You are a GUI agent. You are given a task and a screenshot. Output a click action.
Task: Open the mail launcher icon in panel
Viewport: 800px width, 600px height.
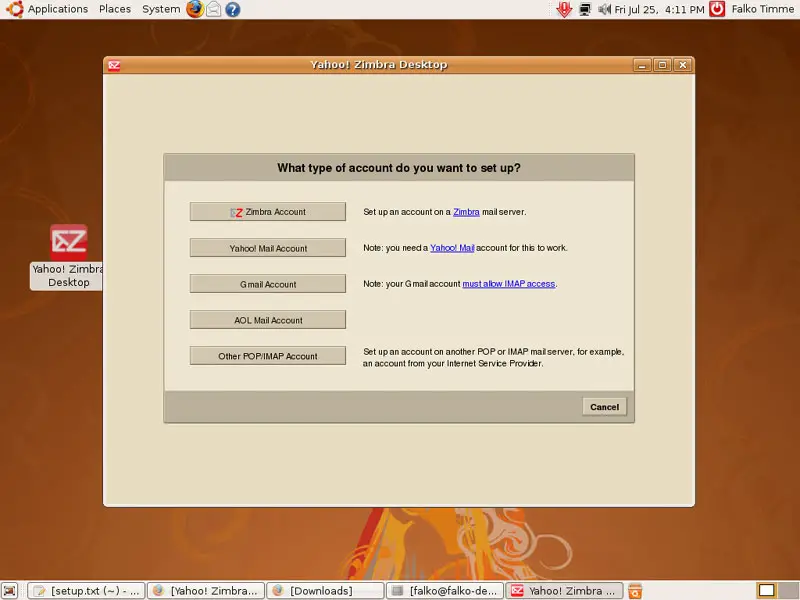click(214, 9)
